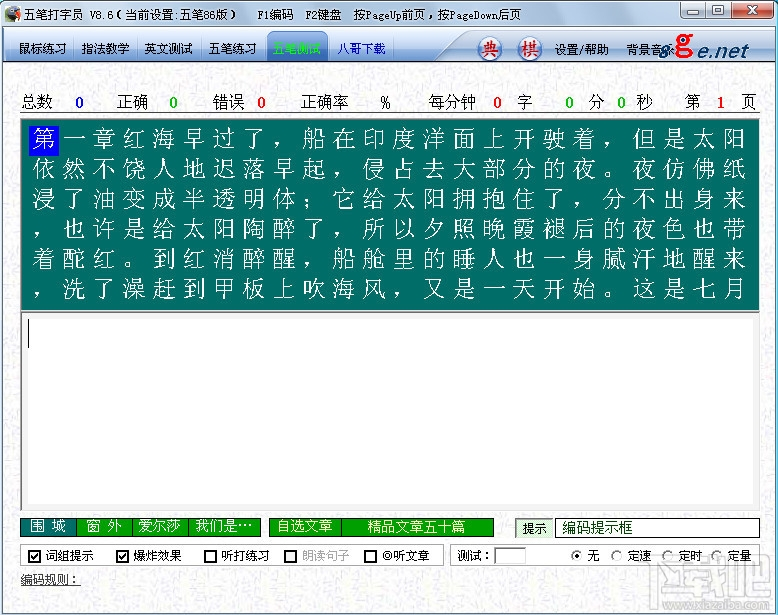Click the 自选文章 button
The image size is (778, 615).
tap(305, 527)
